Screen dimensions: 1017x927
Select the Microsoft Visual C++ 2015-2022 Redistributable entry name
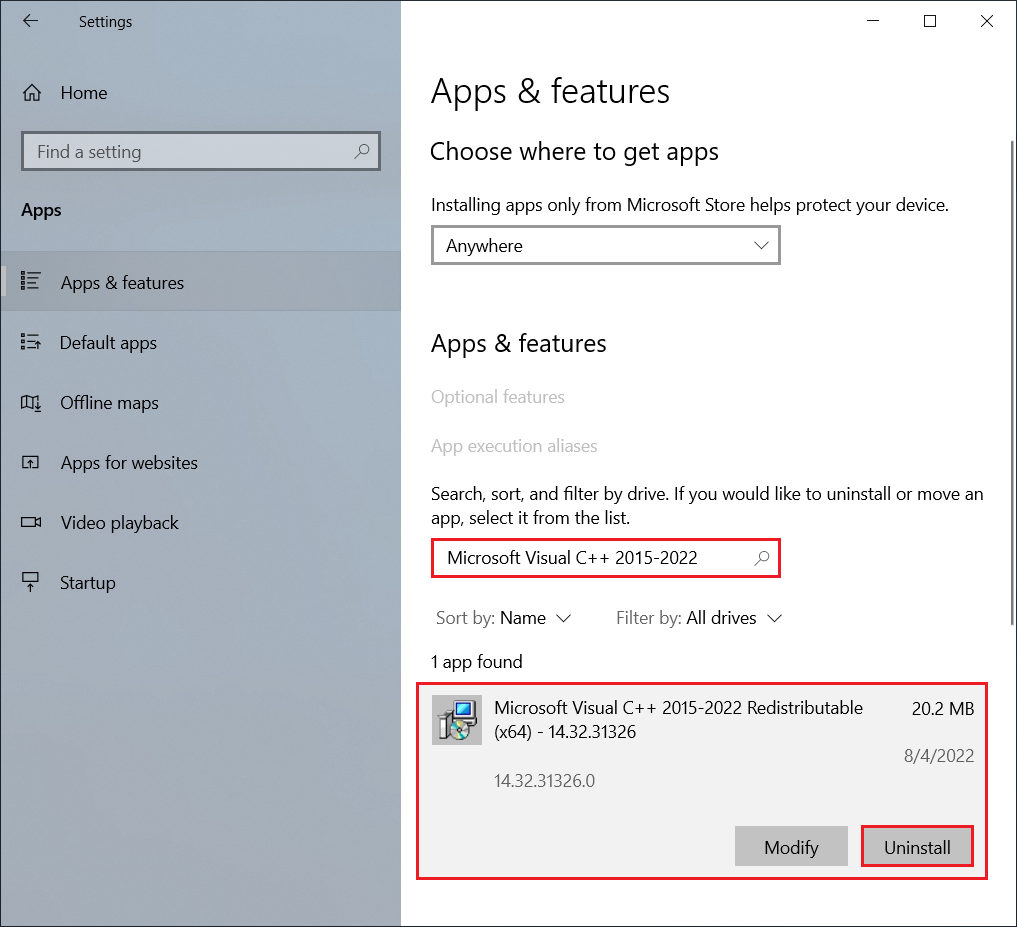[678, 720]
